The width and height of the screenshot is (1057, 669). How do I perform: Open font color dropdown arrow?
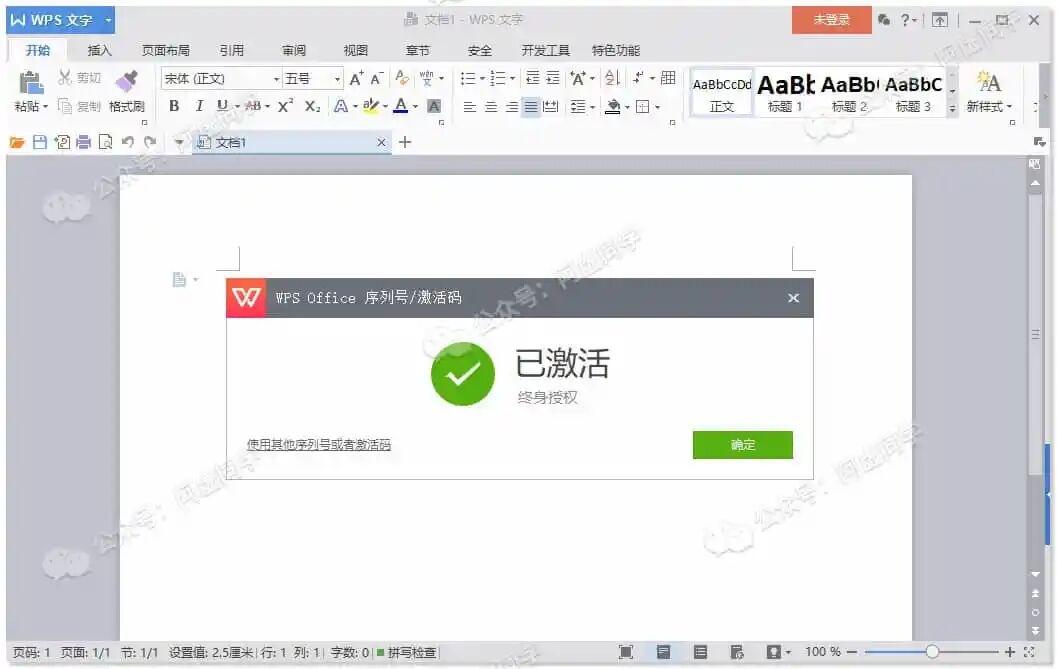[415, 107]
